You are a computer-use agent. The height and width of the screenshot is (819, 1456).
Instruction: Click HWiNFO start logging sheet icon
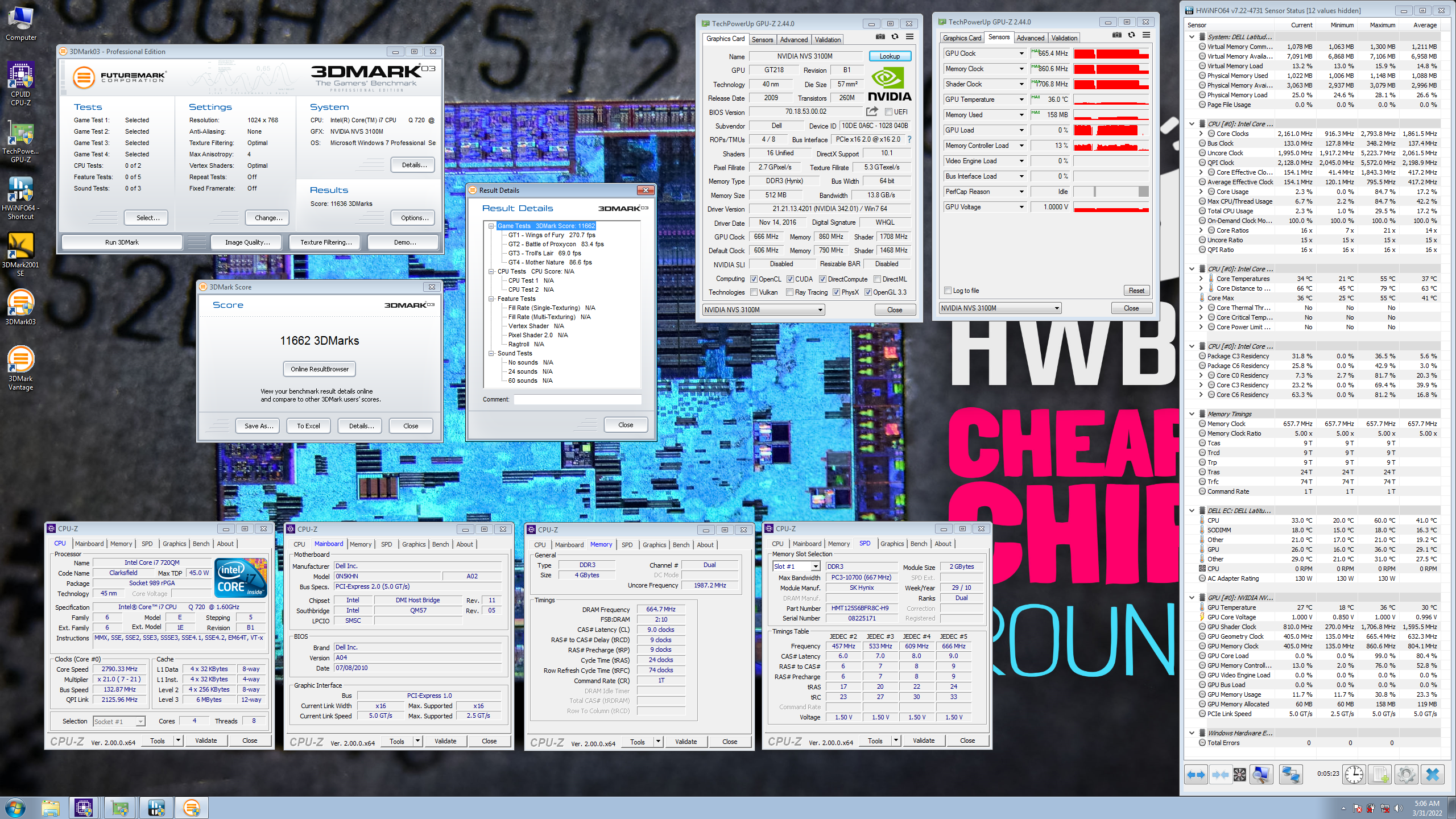point(1380,774)
